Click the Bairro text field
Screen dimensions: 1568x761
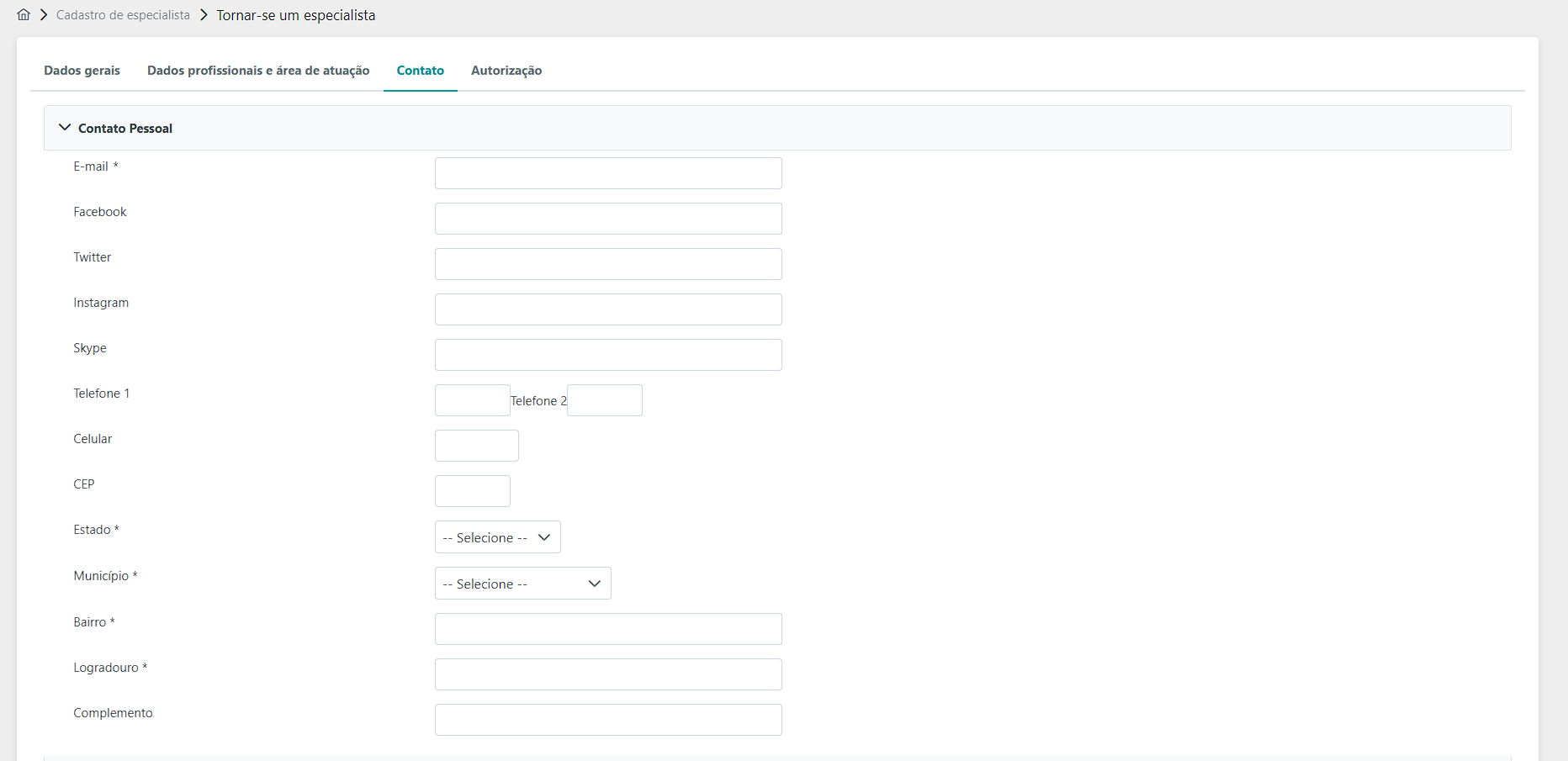pos(608,629)
